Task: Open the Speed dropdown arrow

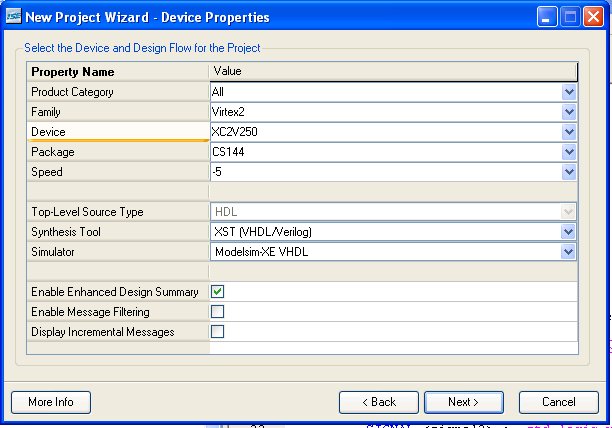Action: [x=569, y=172]
